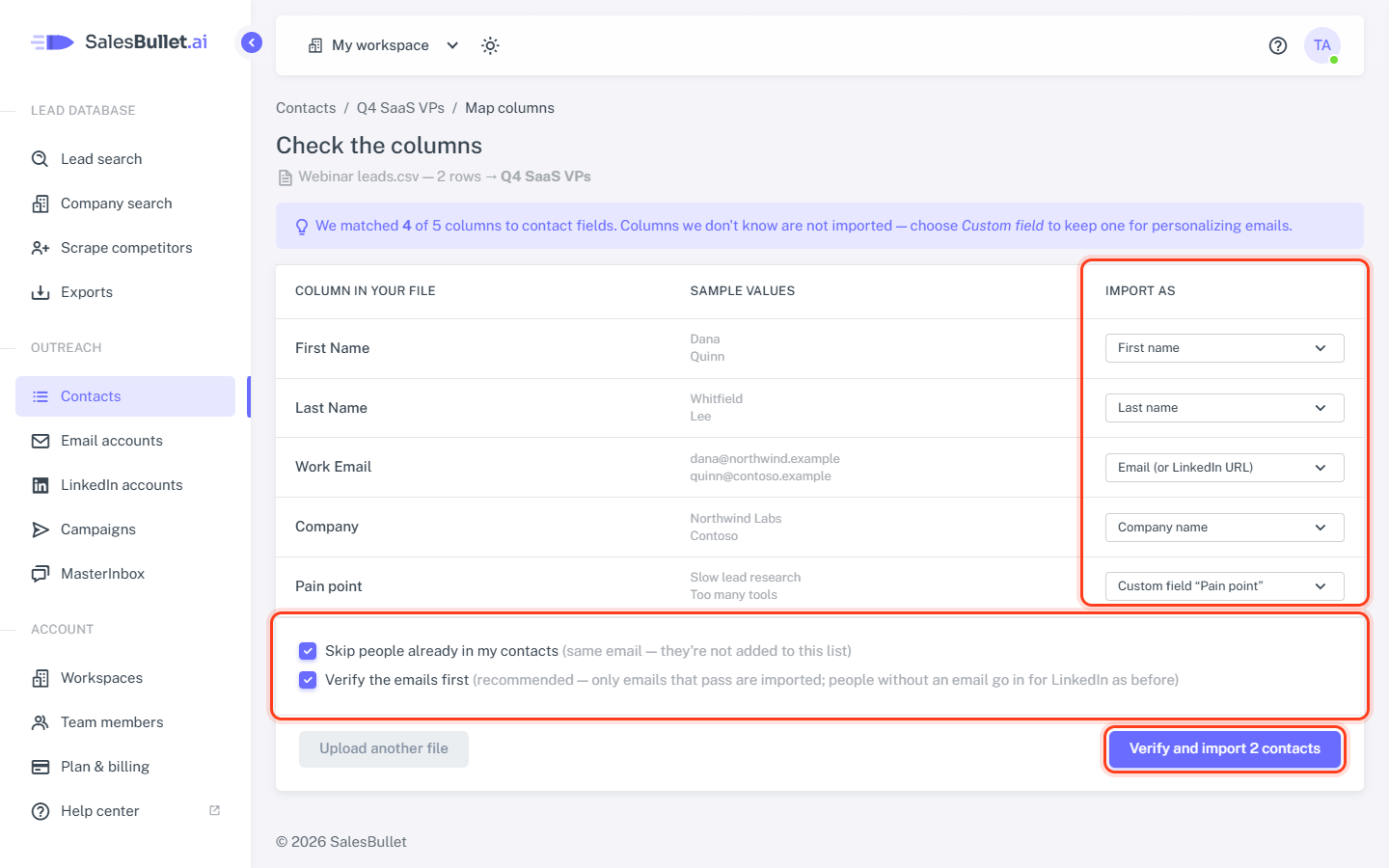Open the Email (or LinkedIn URL) dropdown
Image resolution: width=1389 pixels, height=868 pixels.
(1224, 468)
